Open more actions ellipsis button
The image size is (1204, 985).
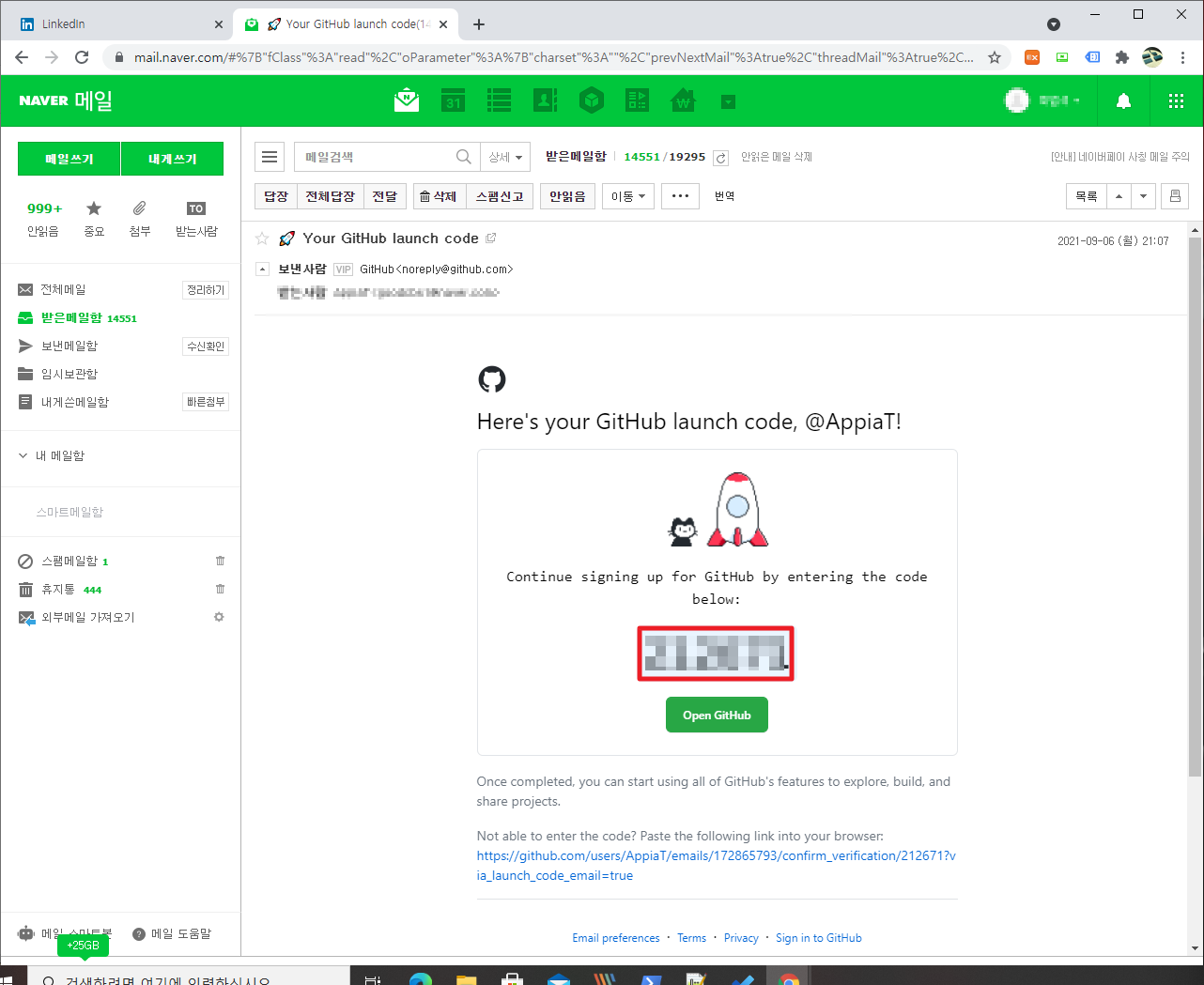[681, 196]
